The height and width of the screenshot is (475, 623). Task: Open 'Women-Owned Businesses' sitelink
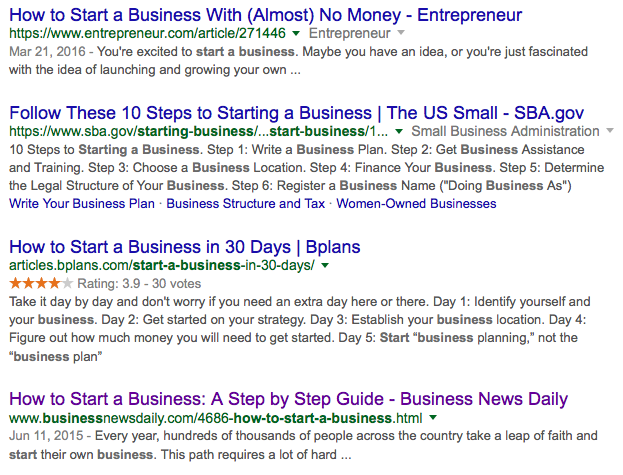click(416, 204)
